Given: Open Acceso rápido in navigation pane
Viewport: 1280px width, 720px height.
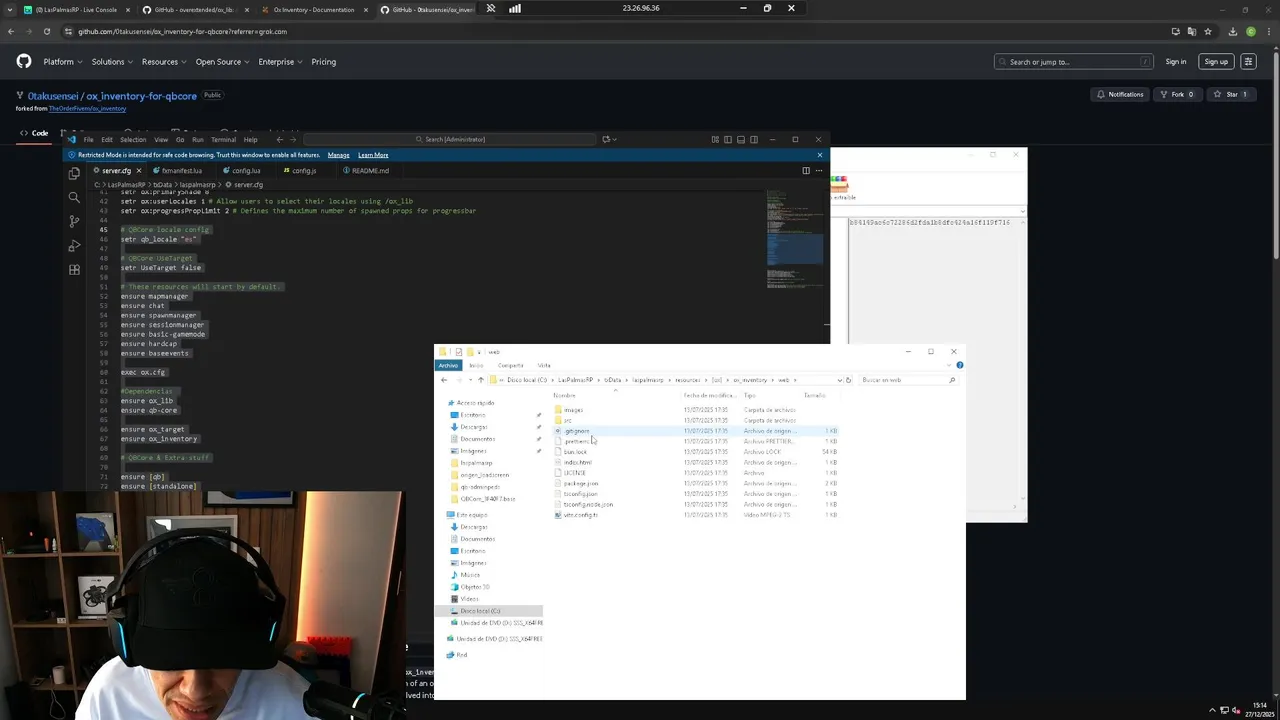Looking at the screenshot, I should pos(475,403).
